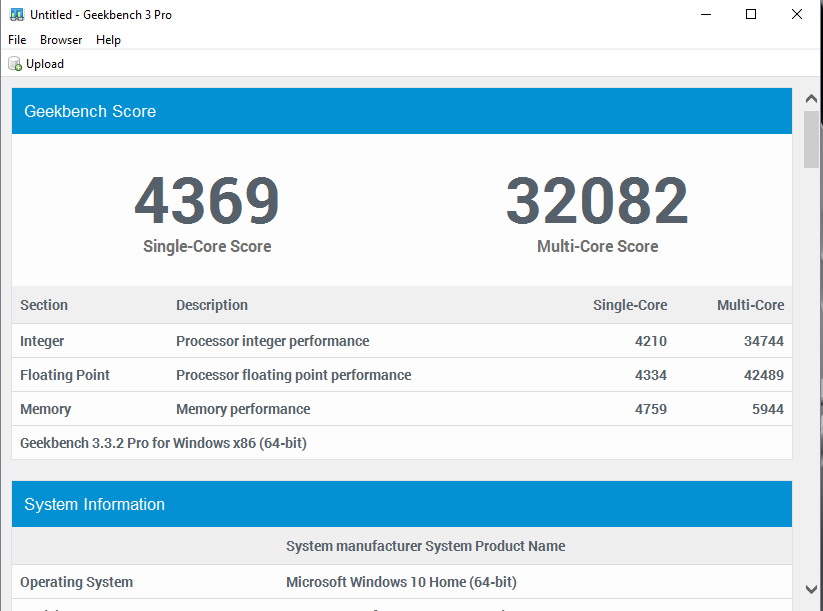Click the scrollbar up arrow

(x=811, y=99)
